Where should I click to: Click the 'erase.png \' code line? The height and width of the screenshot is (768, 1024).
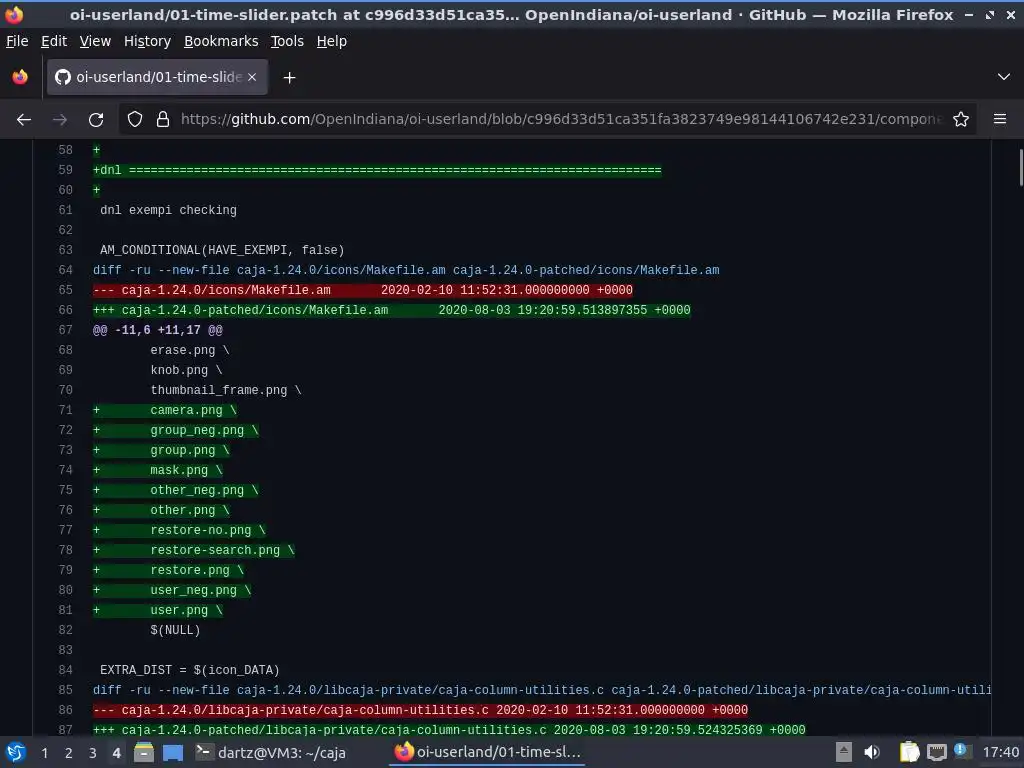190,350
